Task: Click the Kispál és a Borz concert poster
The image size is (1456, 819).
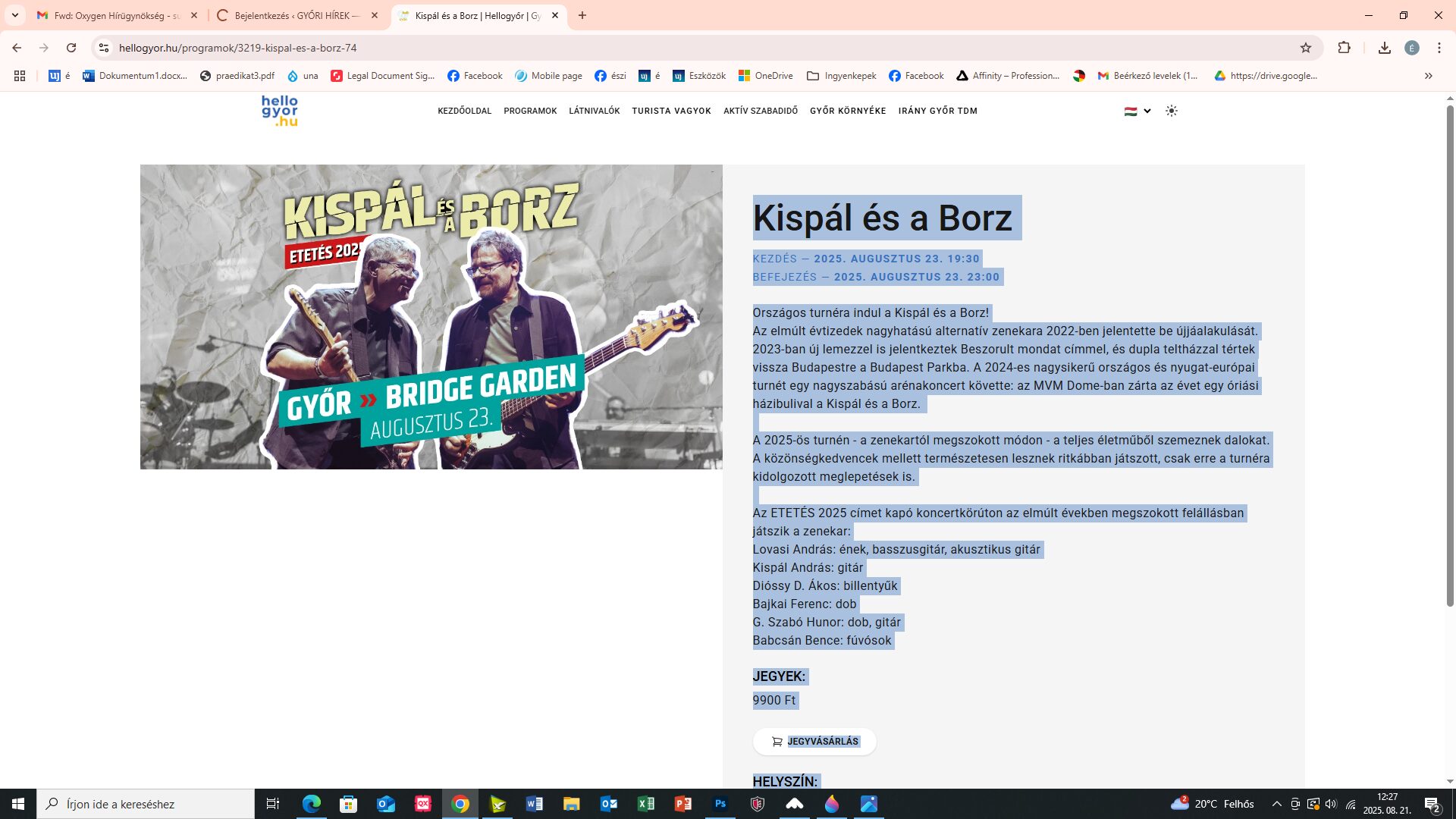Action: (x=431, y=317)
